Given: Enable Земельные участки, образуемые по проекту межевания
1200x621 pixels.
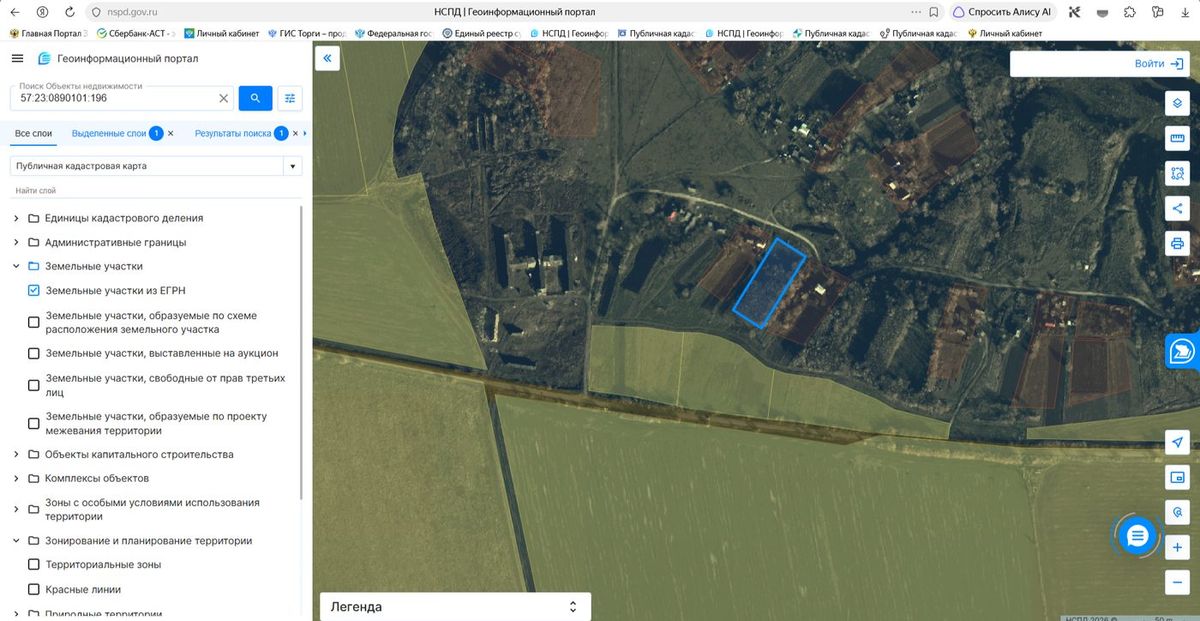Looking at the screenshot, I should [x=34, y=423].
